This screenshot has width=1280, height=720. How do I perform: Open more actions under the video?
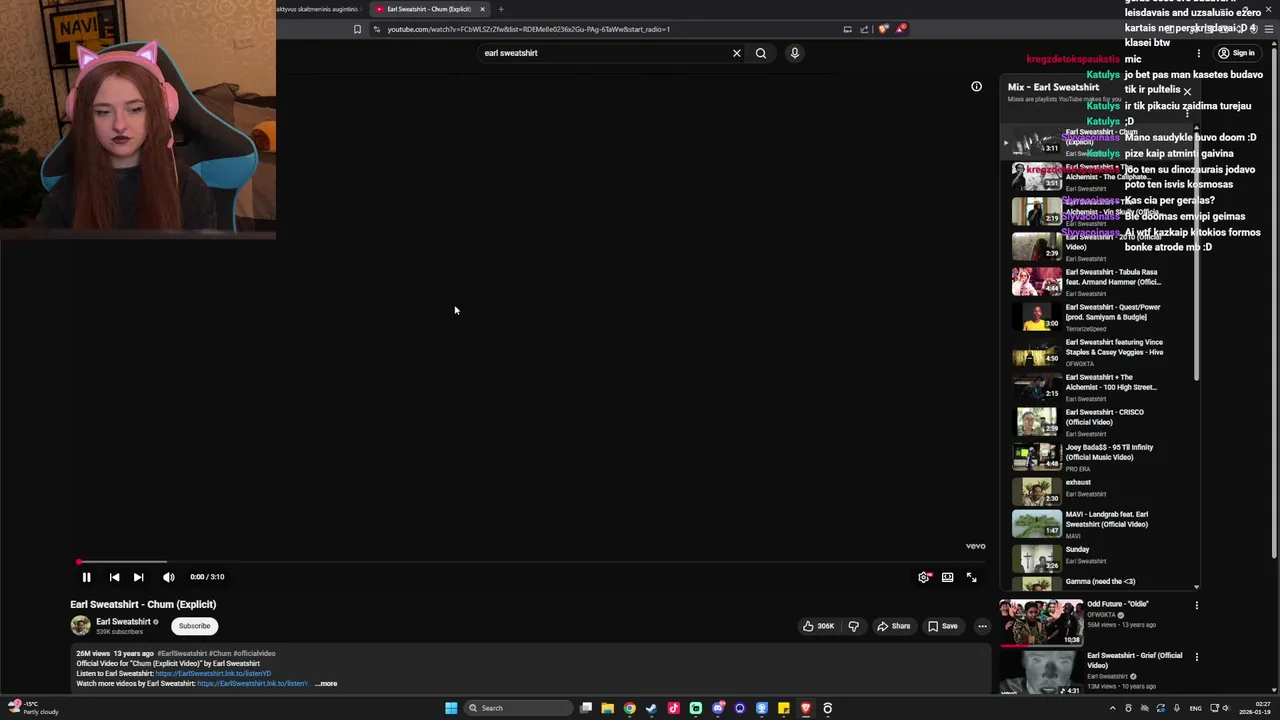982,626
